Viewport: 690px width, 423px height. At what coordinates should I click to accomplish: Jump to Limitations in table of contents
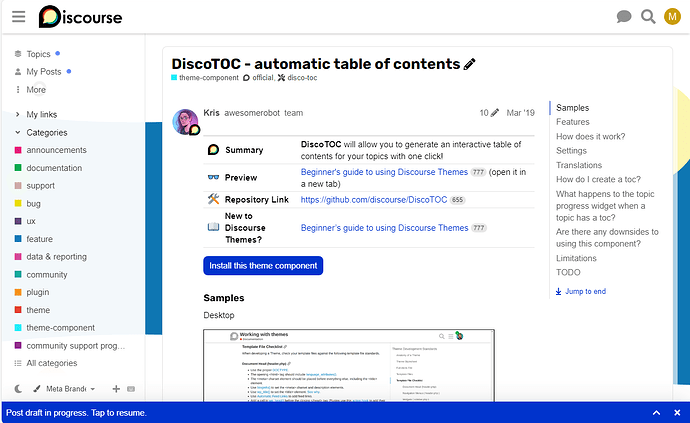click(576, 258)
